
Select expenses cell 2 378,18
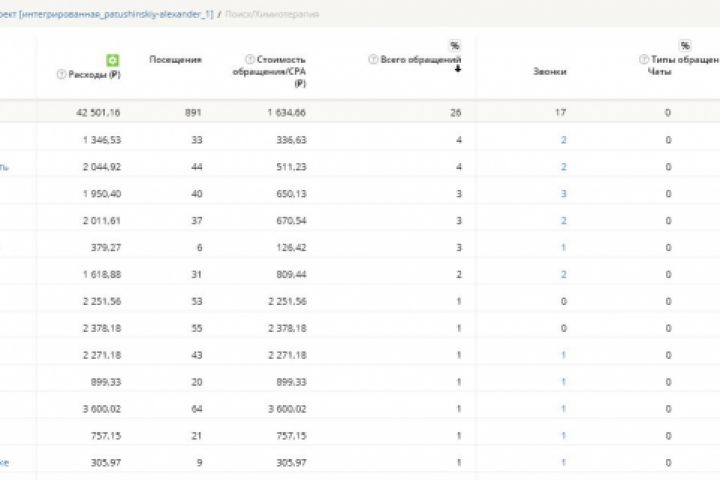click(x=102, y=328)
